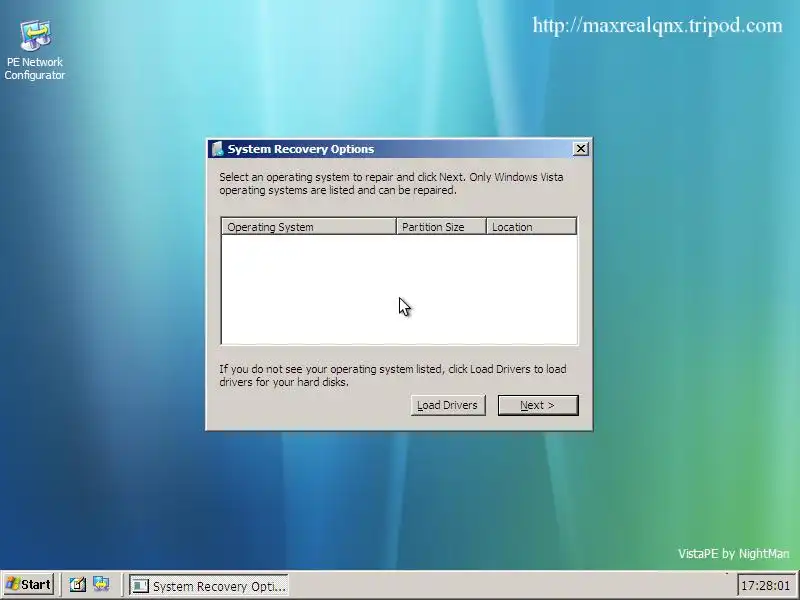Click the taskbar clock showing 17:28:01
The width and height of the screenshot is (800, 600).
click(x=765, y=585)
